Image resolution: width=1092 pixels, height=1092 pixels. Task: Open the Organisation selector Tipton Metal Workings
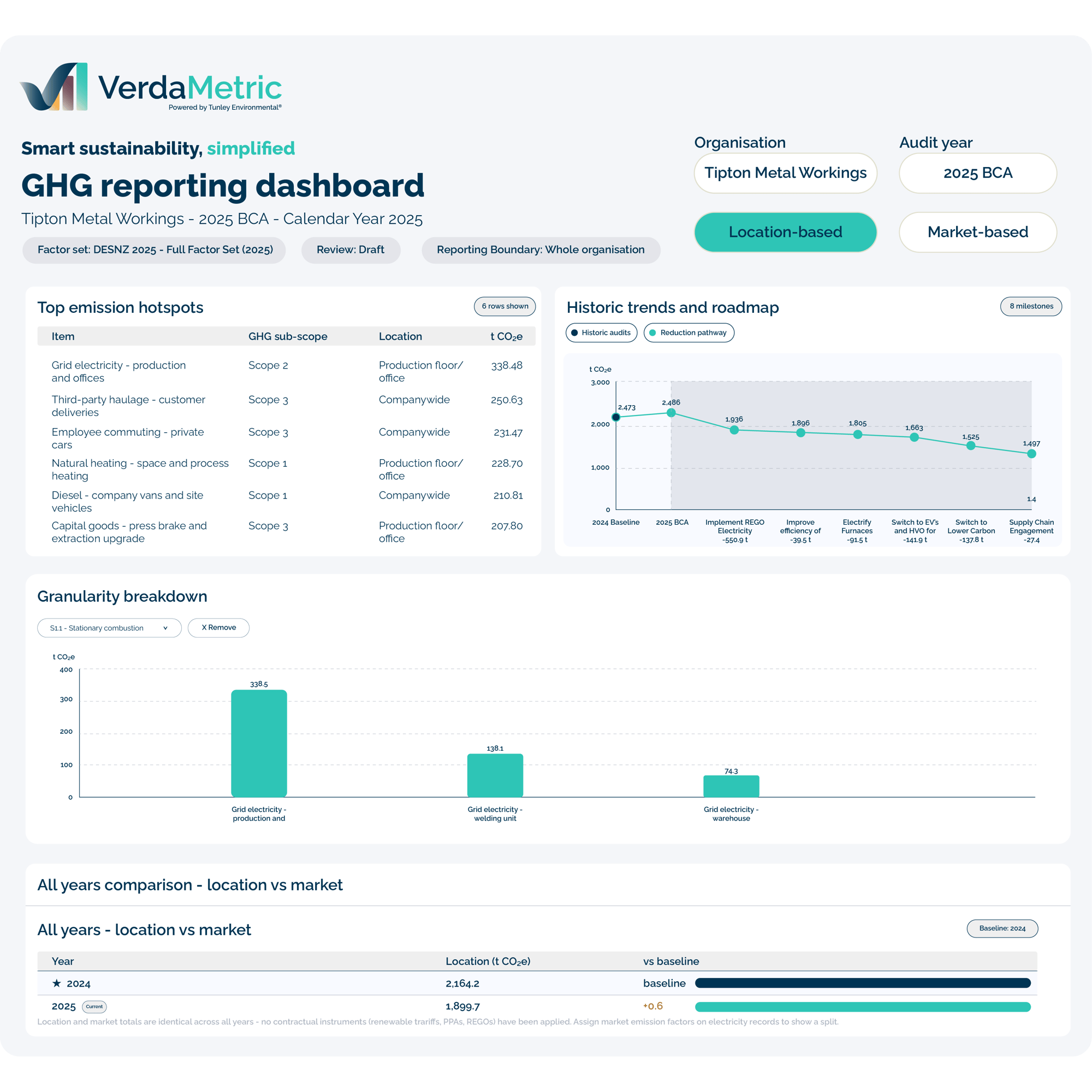tap(785, 173)
